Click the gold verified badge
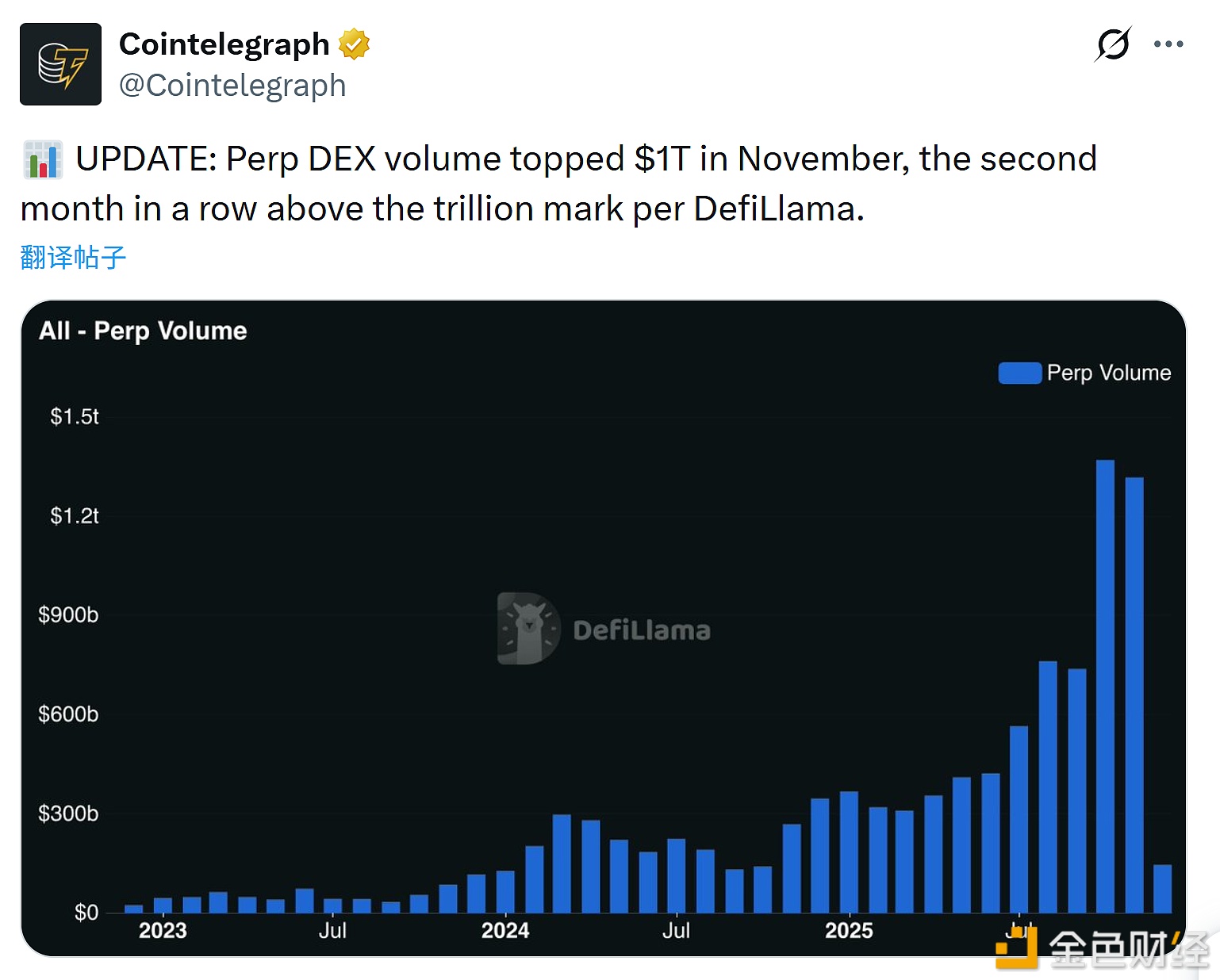The width and height of the screenshot is (1220, 980). coord(354,44)
